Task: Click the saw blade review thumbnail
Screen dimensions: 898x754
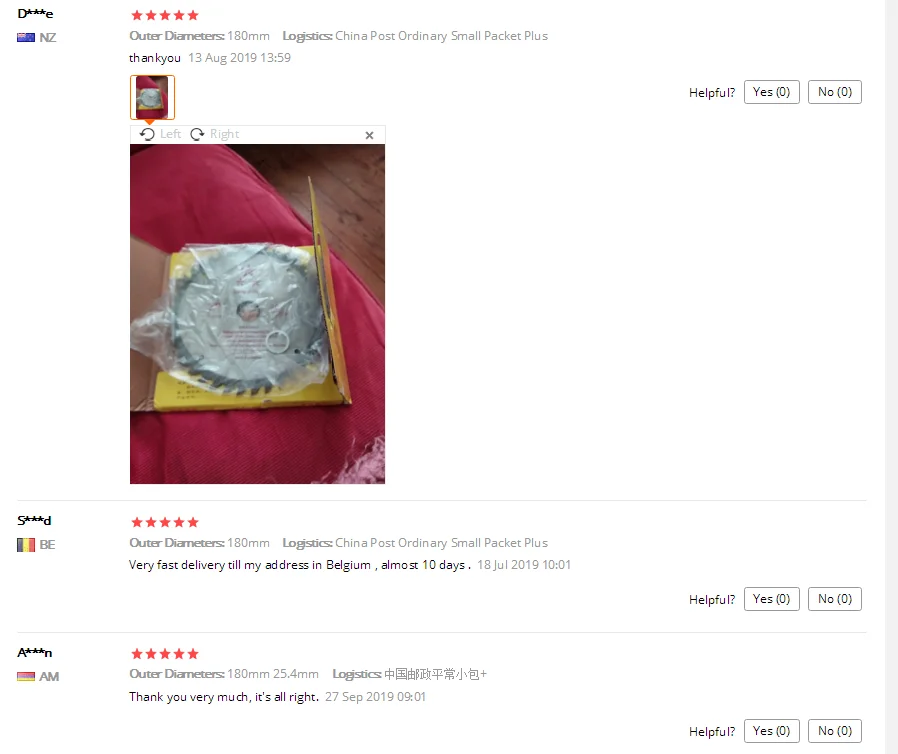Action: click(152, 97)
